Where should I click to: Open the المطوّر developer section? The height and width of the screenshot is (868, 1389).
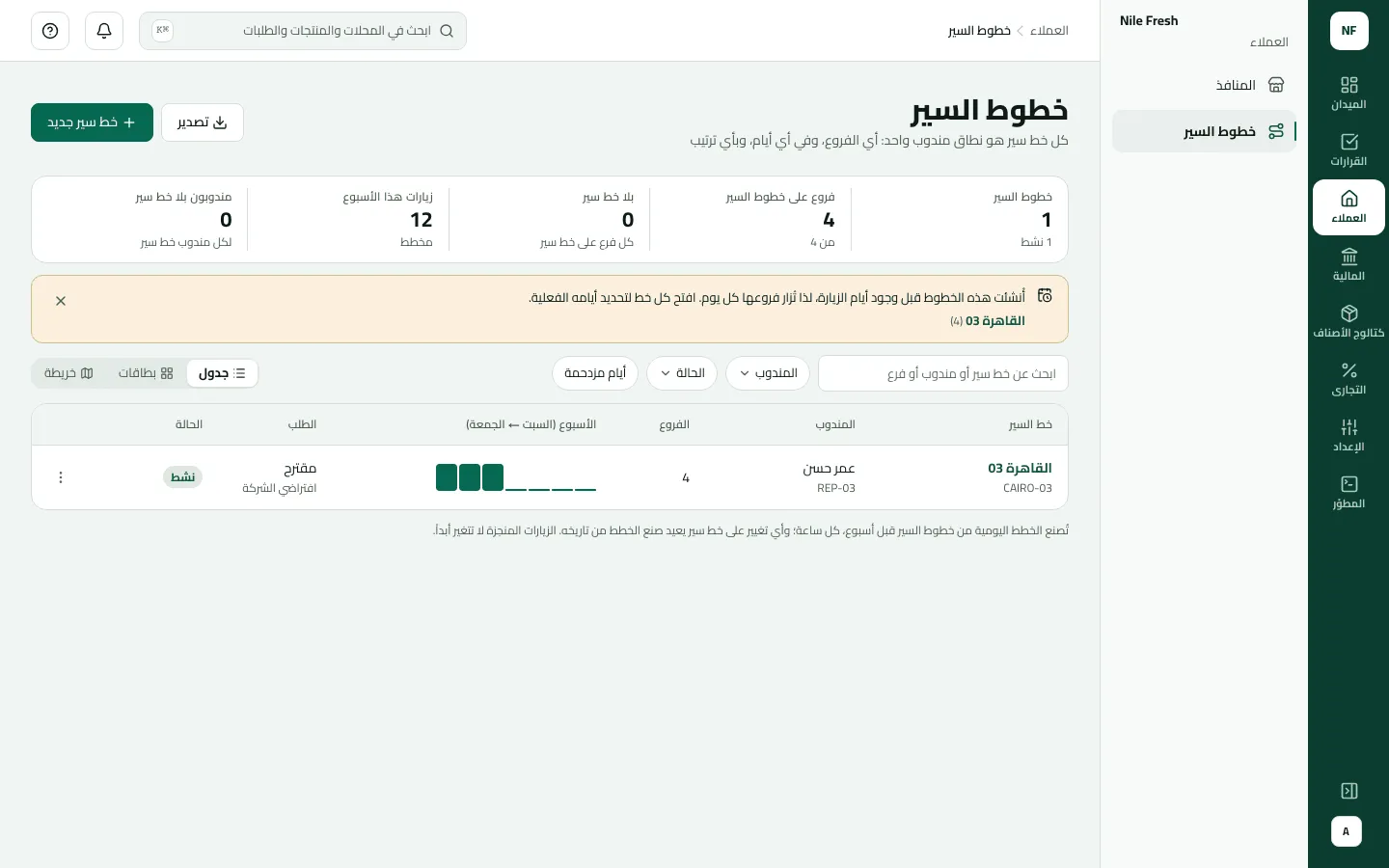click(x=1348, y=492)
